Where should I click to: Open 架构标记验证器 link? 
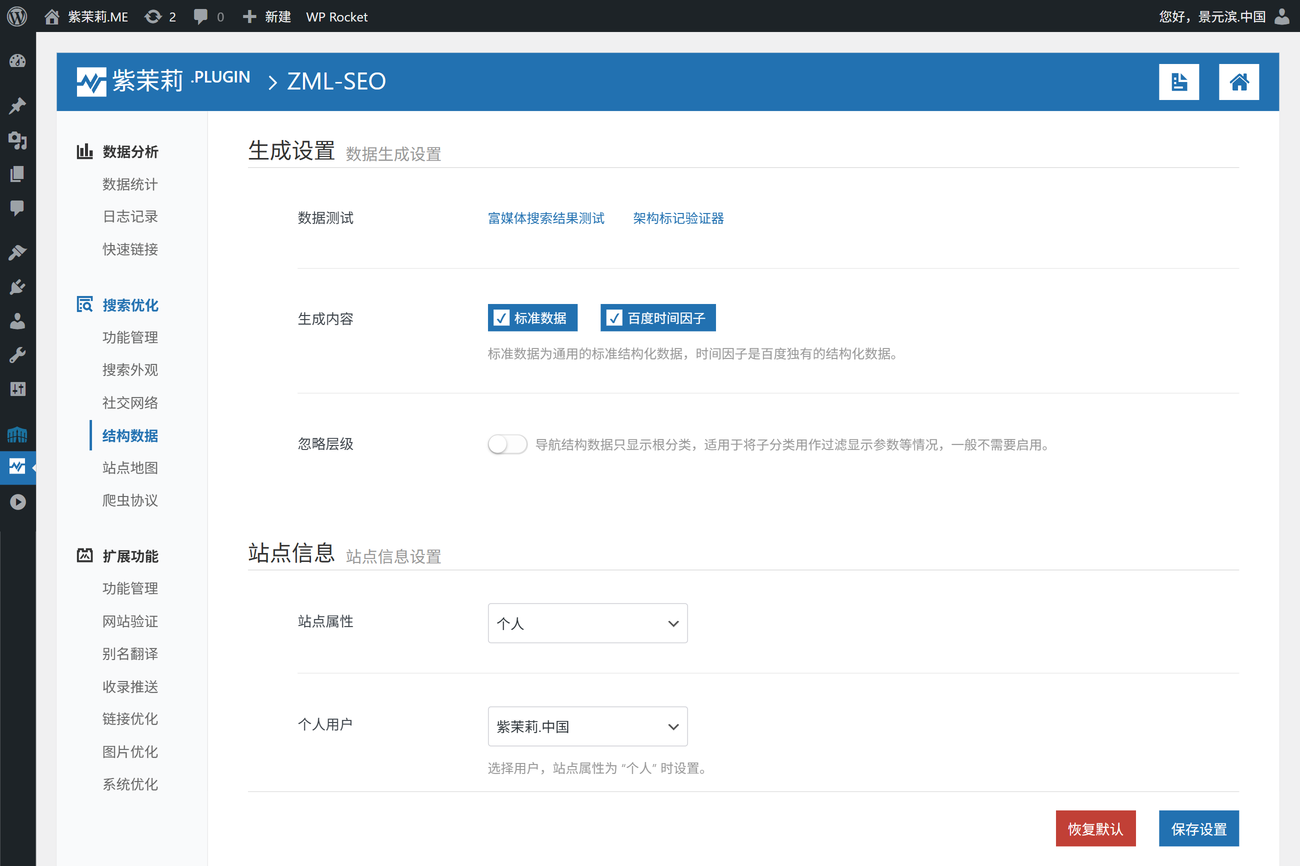coord(678,218)
